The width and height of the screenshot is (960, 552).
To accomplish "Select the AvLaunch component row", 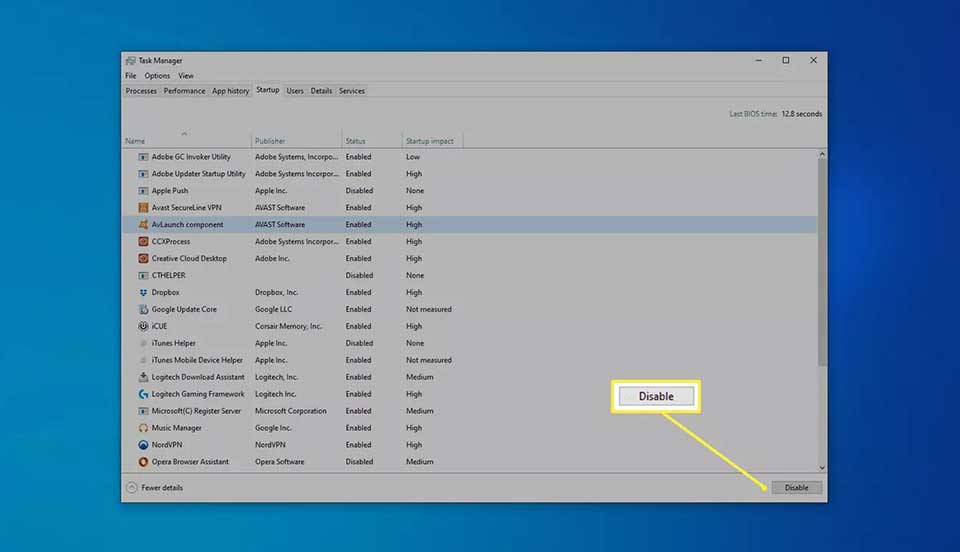I will [470, 225].
